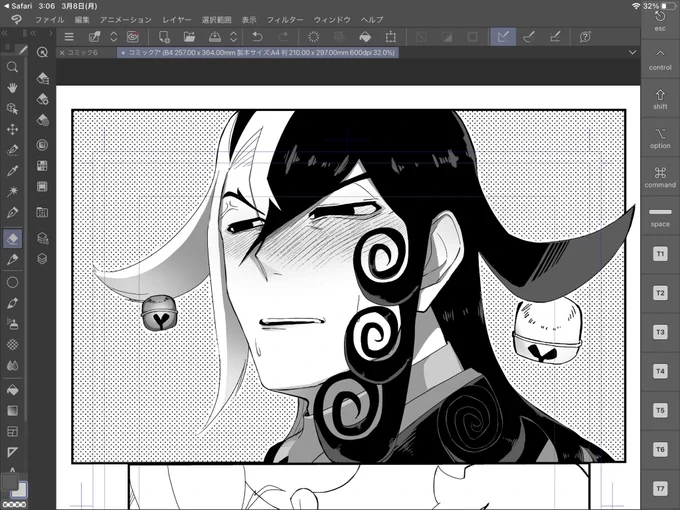680x510 pixels.
Task: Open the Tool Property eraser palette
Action: tap(42, 99)
